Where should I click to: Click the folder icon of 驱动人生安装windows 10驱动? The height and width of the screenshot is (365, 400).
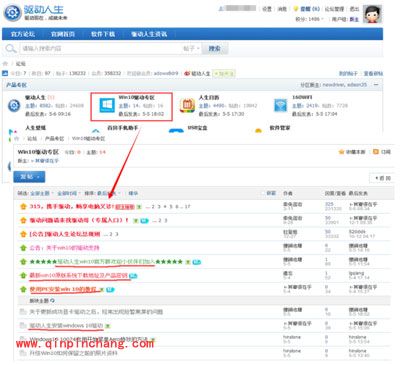(x=23, y=325)
